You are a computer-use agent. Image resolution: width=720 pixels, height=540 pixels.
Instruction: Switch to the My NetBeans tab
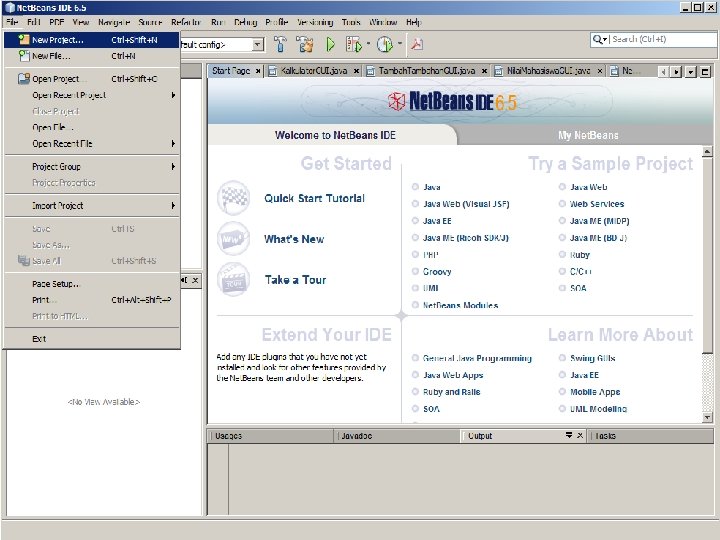point(588,135)
